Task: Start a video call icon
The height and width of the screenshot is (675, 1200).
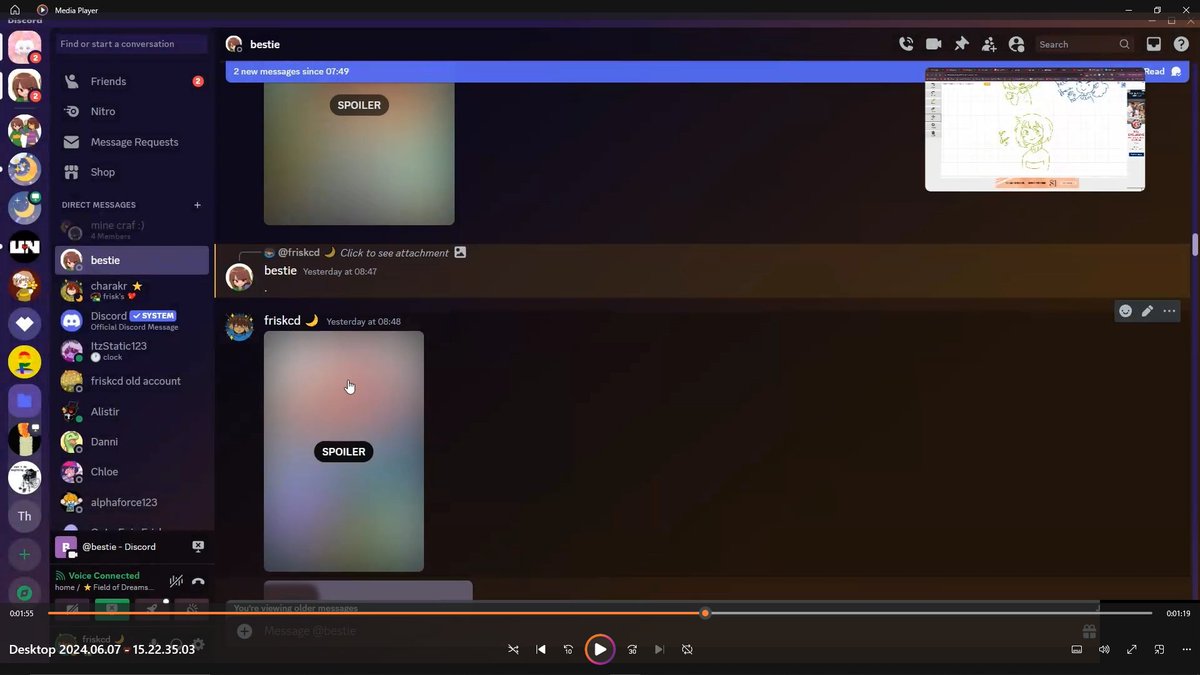Action: (x=934, y=44)
